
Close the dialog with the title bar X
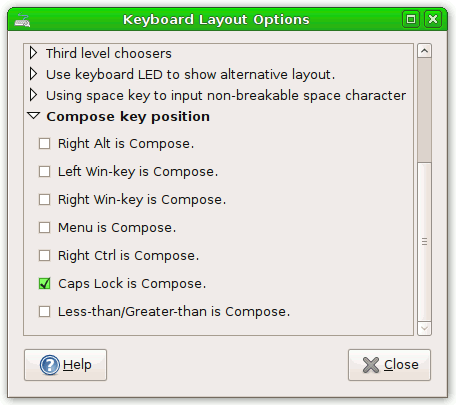click(433, 19)
